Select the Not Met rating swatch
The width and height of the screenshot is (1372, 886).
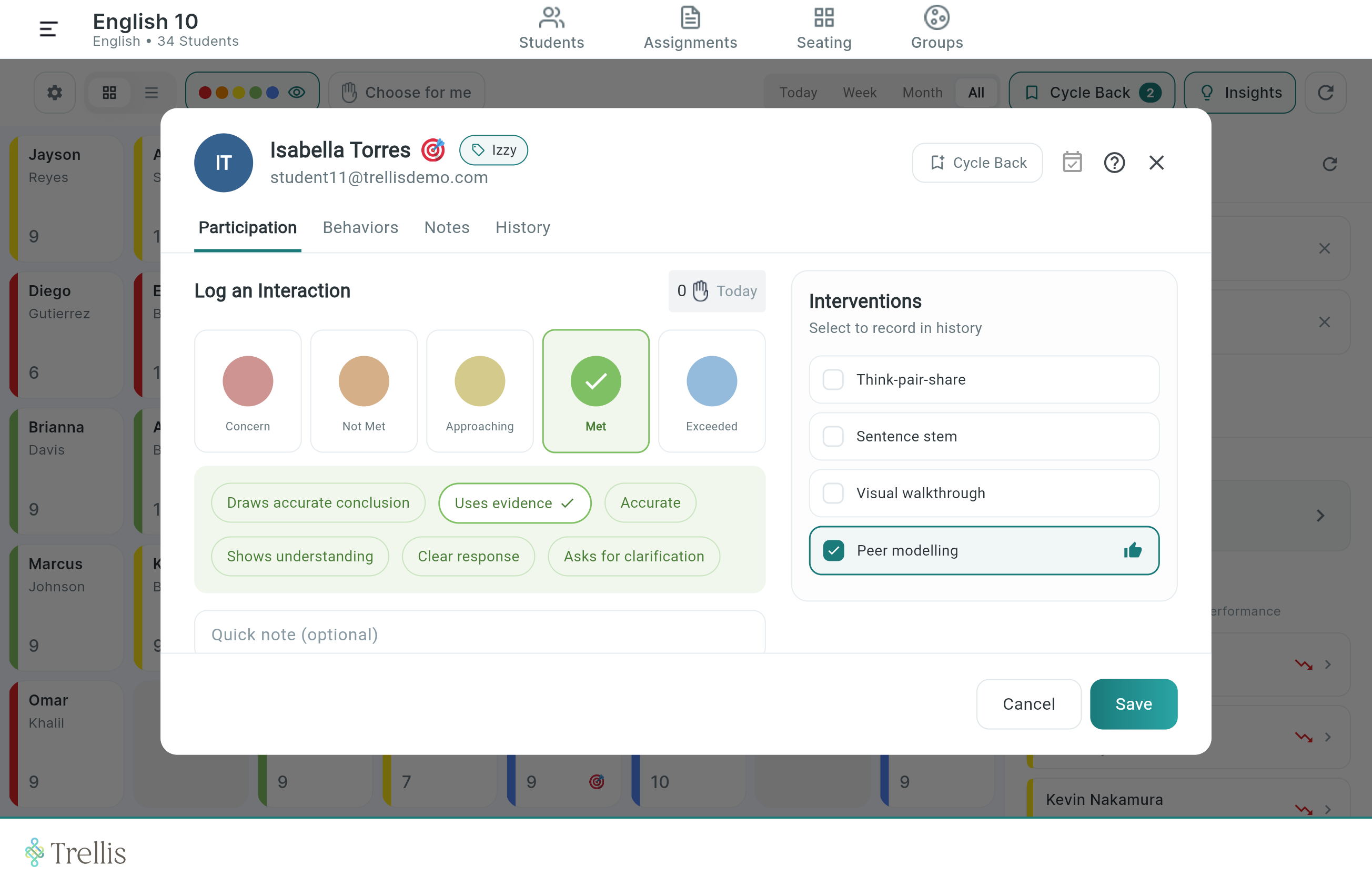364,391
